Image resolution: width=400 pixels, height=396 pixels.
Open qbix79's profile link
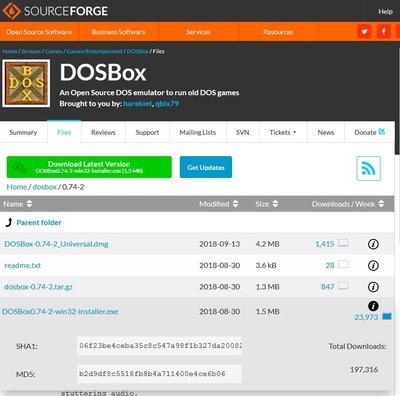coord(167,104)
